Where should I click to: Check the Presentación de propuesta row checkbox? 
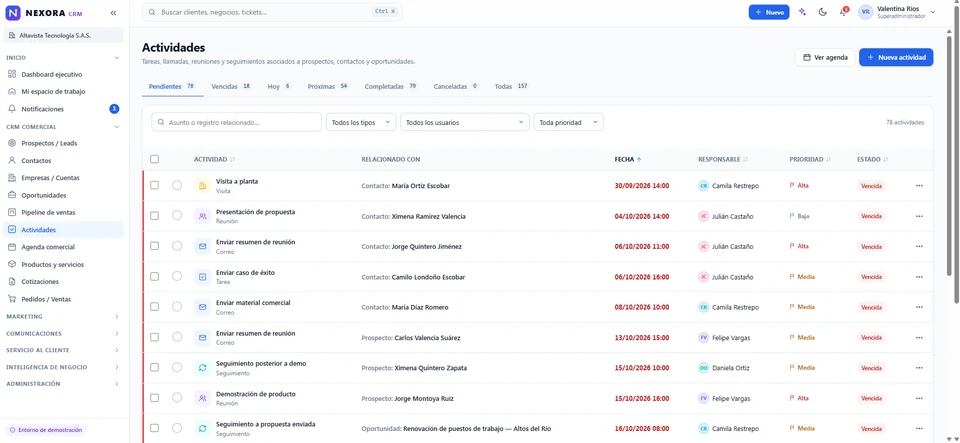pyautogui.click(x=154, y=216)
